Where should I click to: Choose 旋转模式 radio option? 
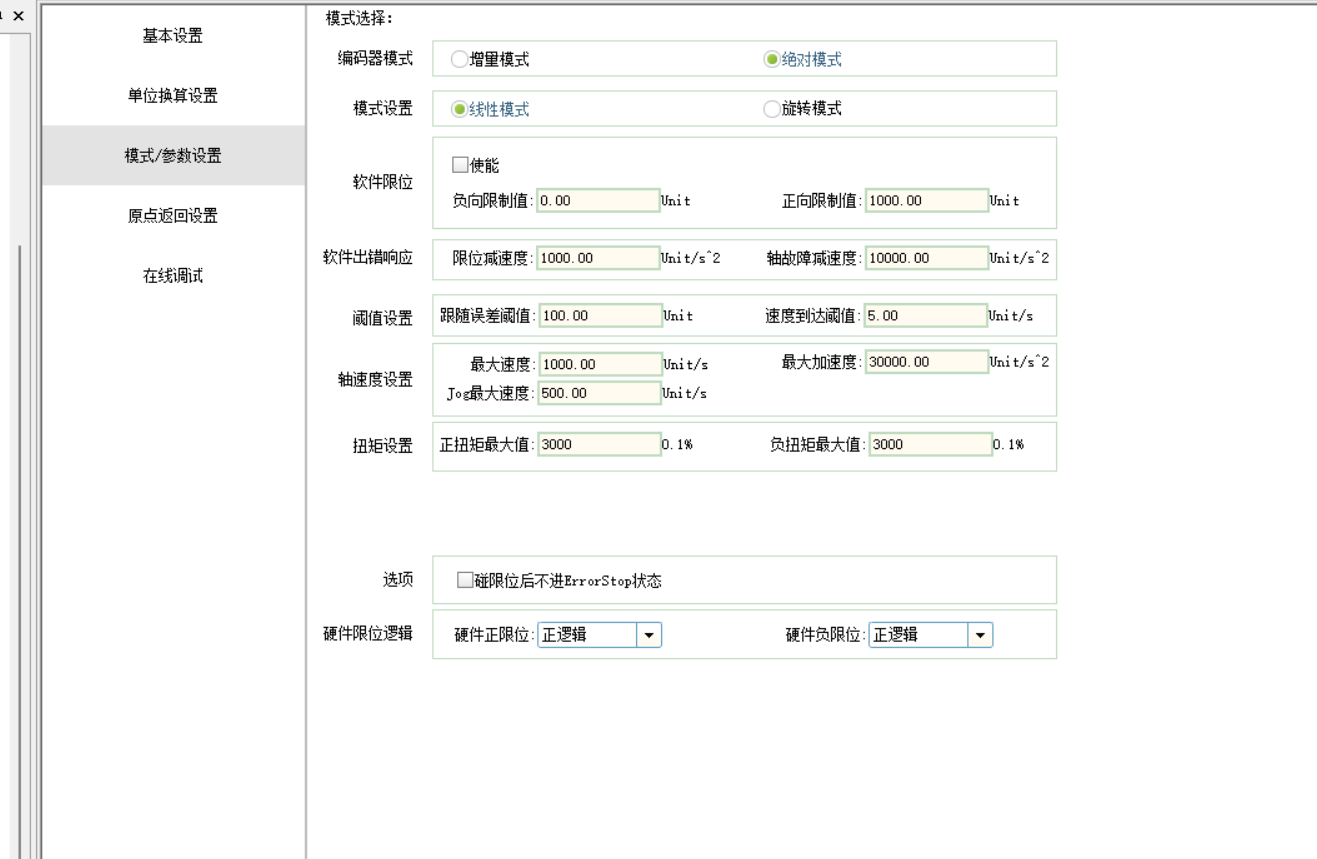772,109
